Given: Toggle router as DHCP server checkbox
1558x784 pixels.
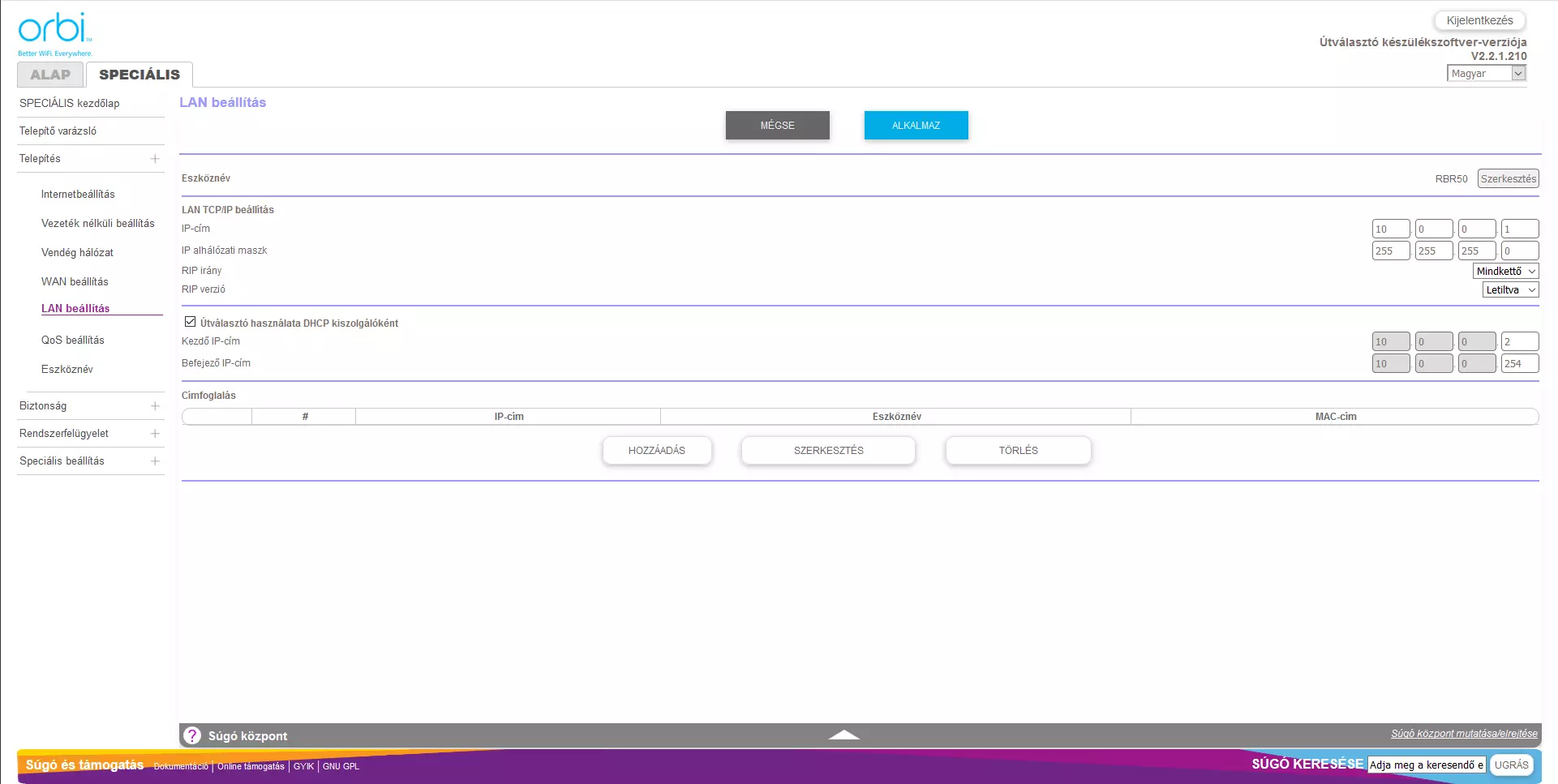Looking at the screenshot, I should [191, 322].
